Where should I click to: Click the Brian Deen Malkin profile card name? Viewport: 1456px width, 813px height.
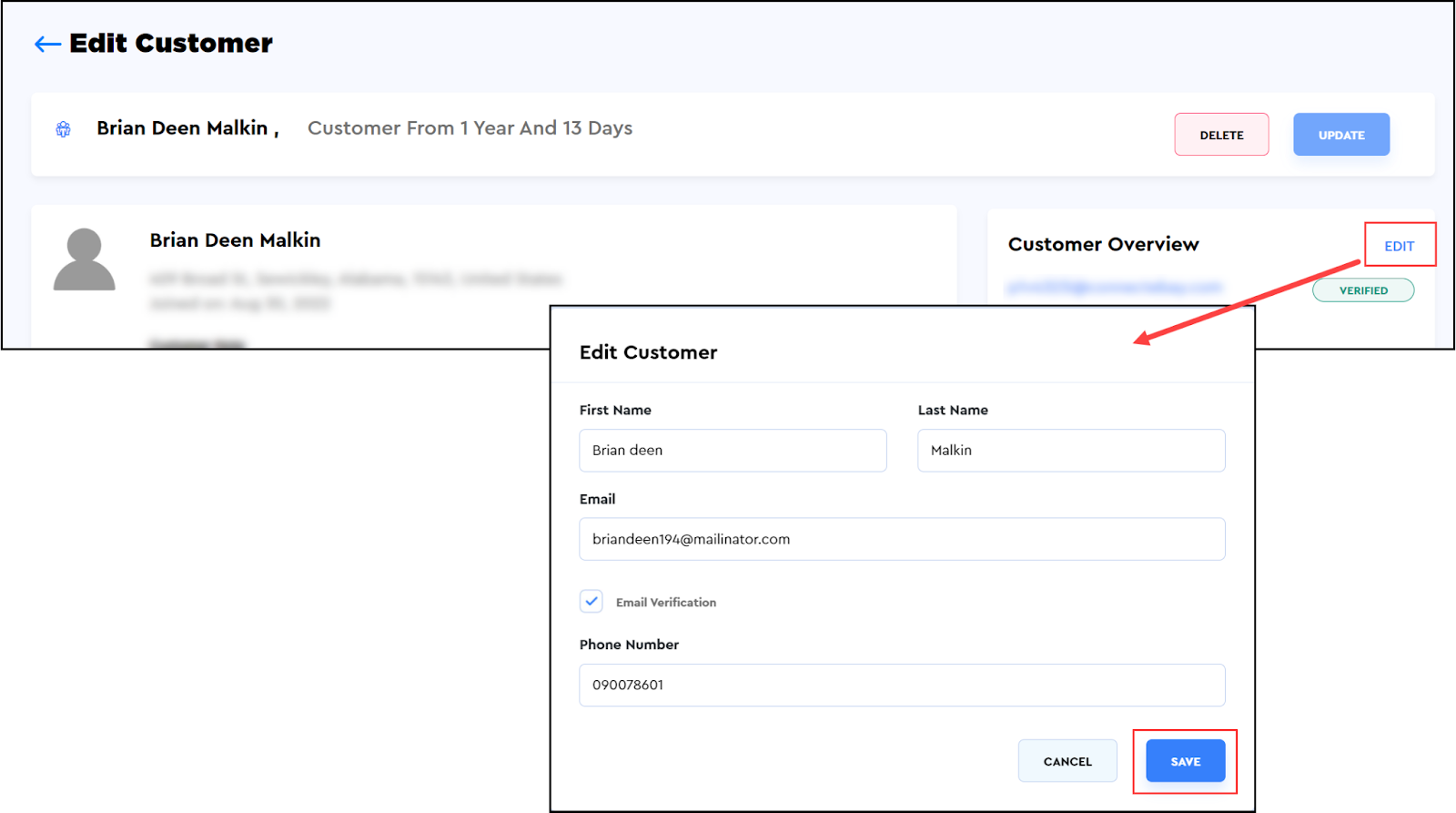click(x=235, y=240)
